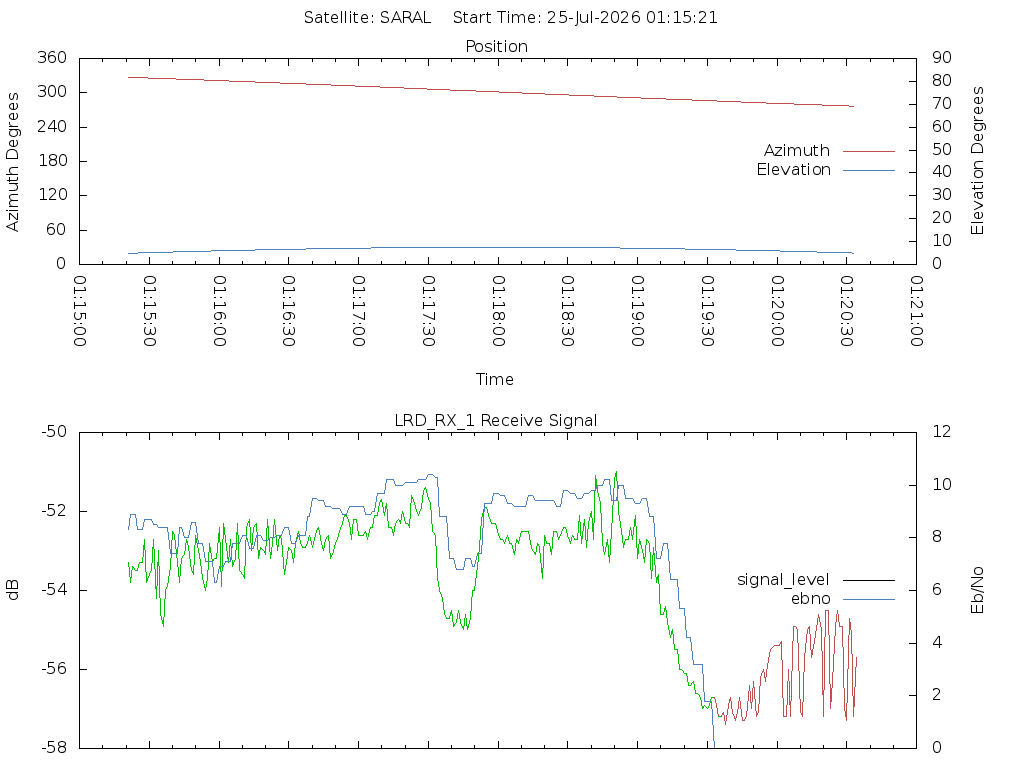Click the '2' Eb/No axis tick label
Screen dimensions: 1024x768
click(x=937, y=695)
